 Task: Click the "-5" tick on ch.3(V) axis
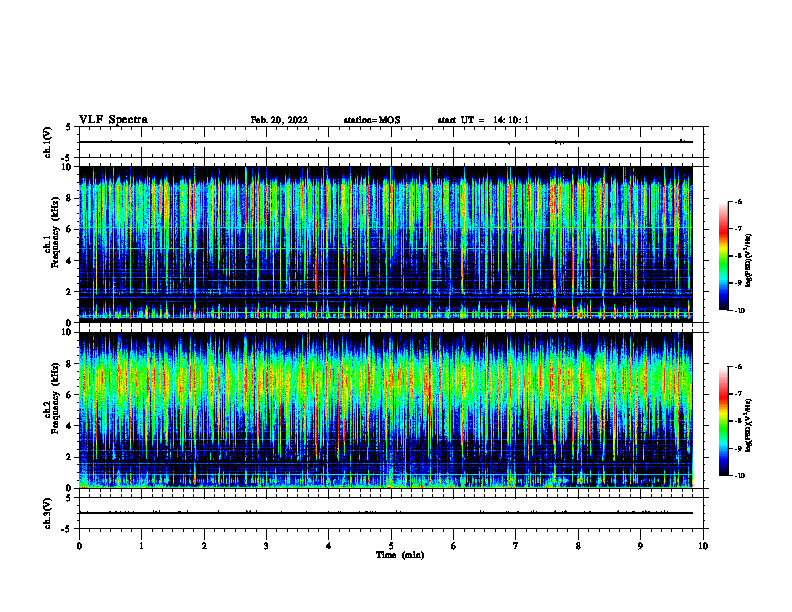[67, 529]
